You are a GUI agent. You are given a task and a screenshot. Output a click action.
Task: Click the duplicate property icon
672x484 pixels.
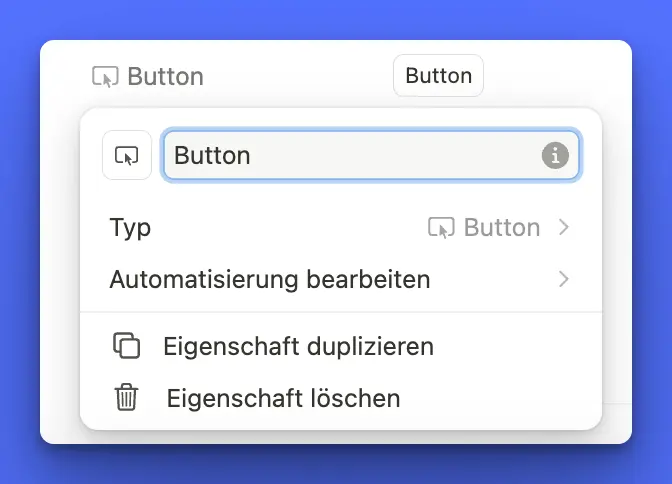[126, 346]
